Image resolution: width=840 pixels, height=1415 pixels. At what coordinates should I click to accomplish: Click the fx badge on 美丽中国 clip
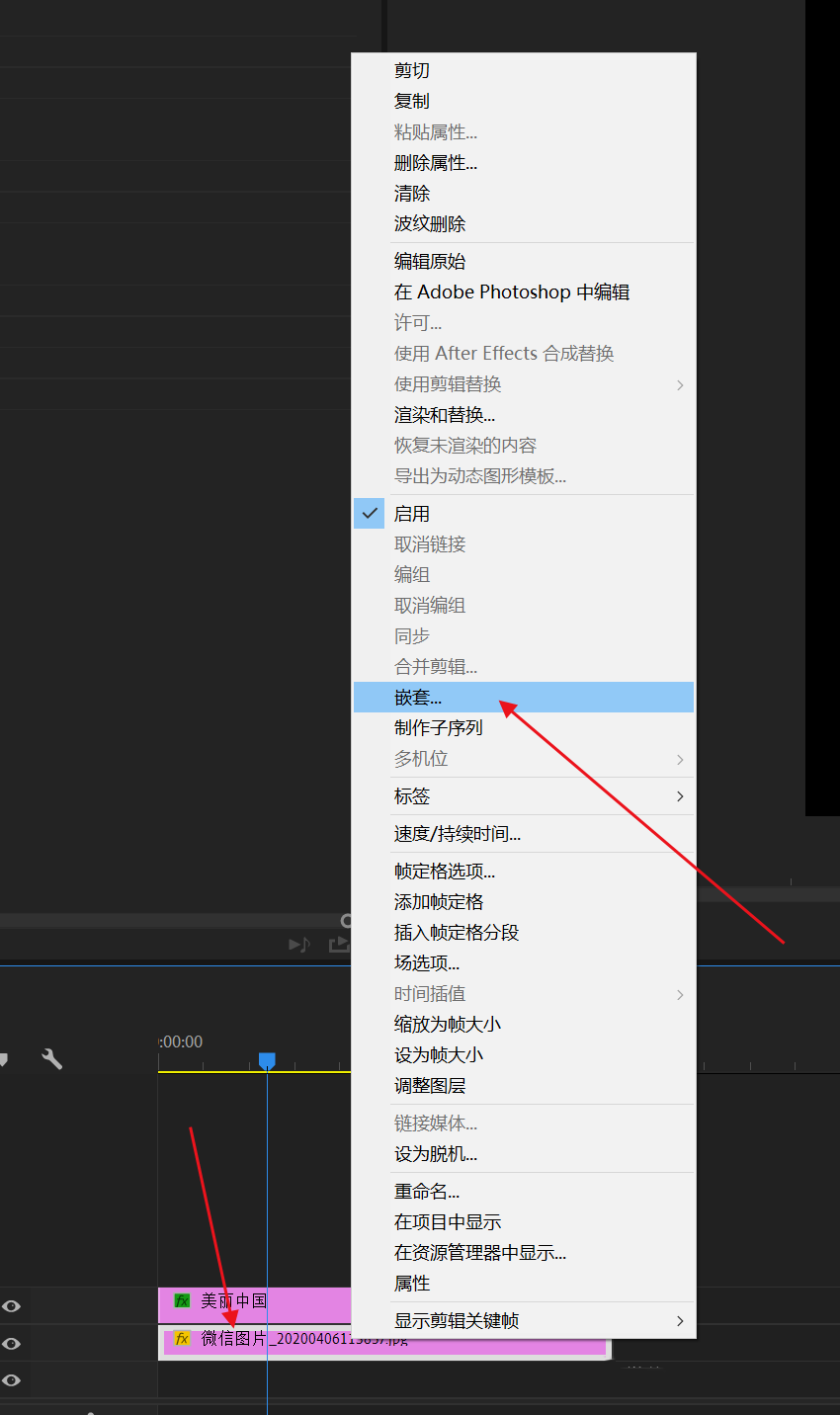pyautogui.click(x=182, y=1300)
